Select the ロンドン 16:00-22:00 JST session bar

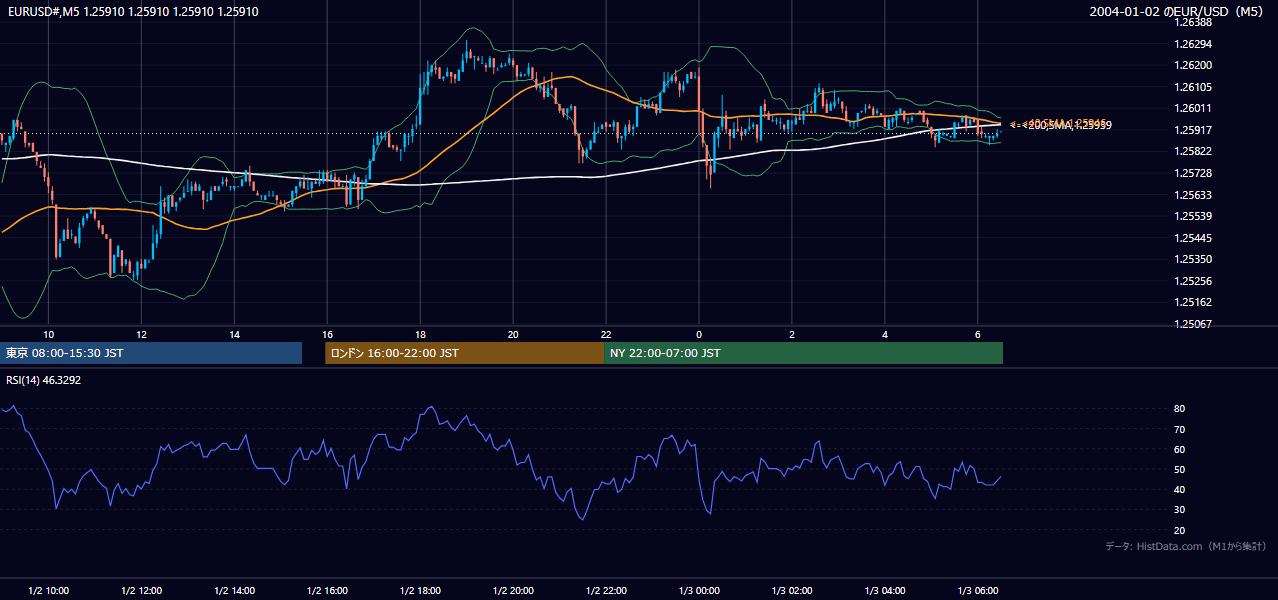(464, 353)
